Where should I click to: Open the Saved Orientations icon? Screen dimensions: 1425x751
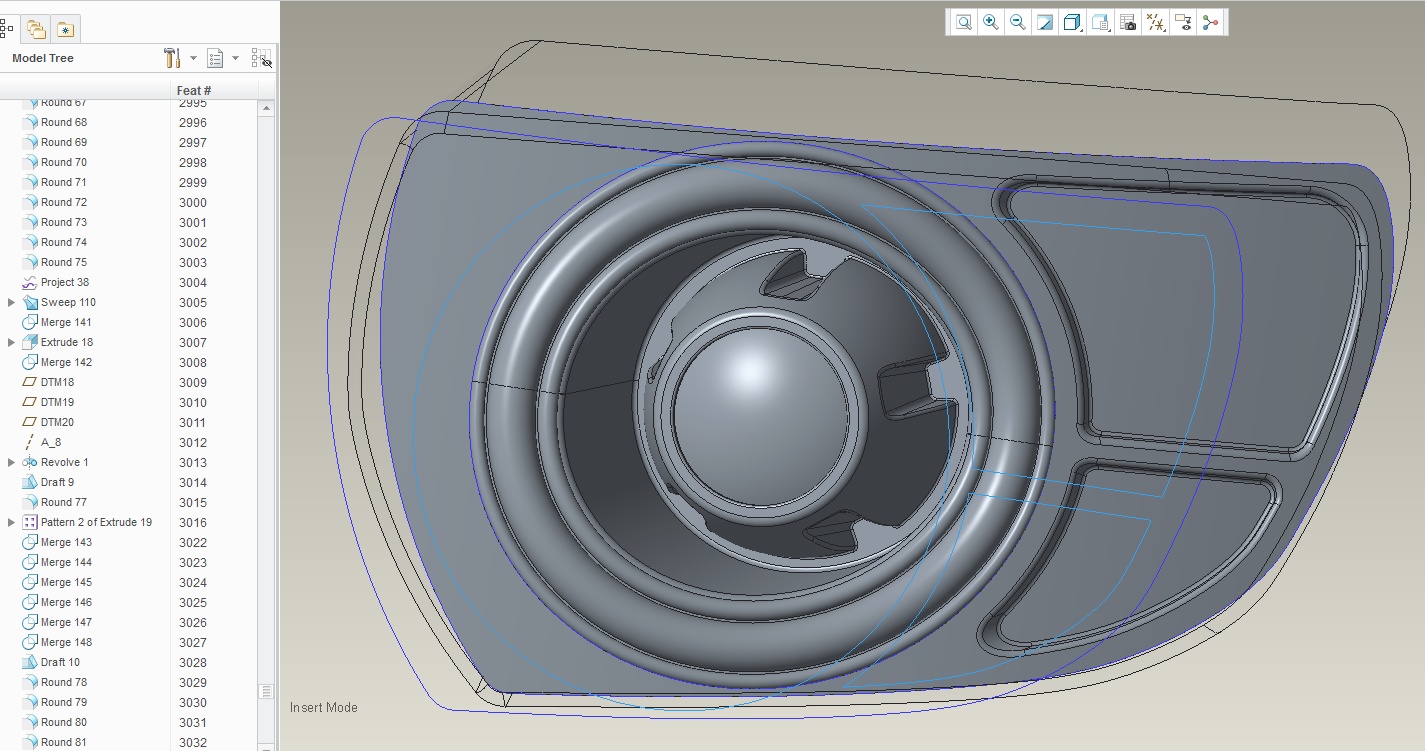click(1100, 22)
